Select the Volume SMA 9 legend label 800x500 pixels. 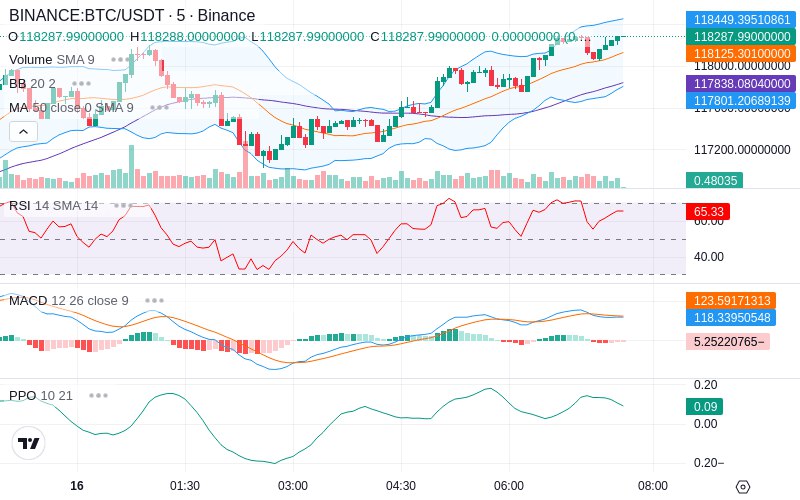[x=52, y=60]
